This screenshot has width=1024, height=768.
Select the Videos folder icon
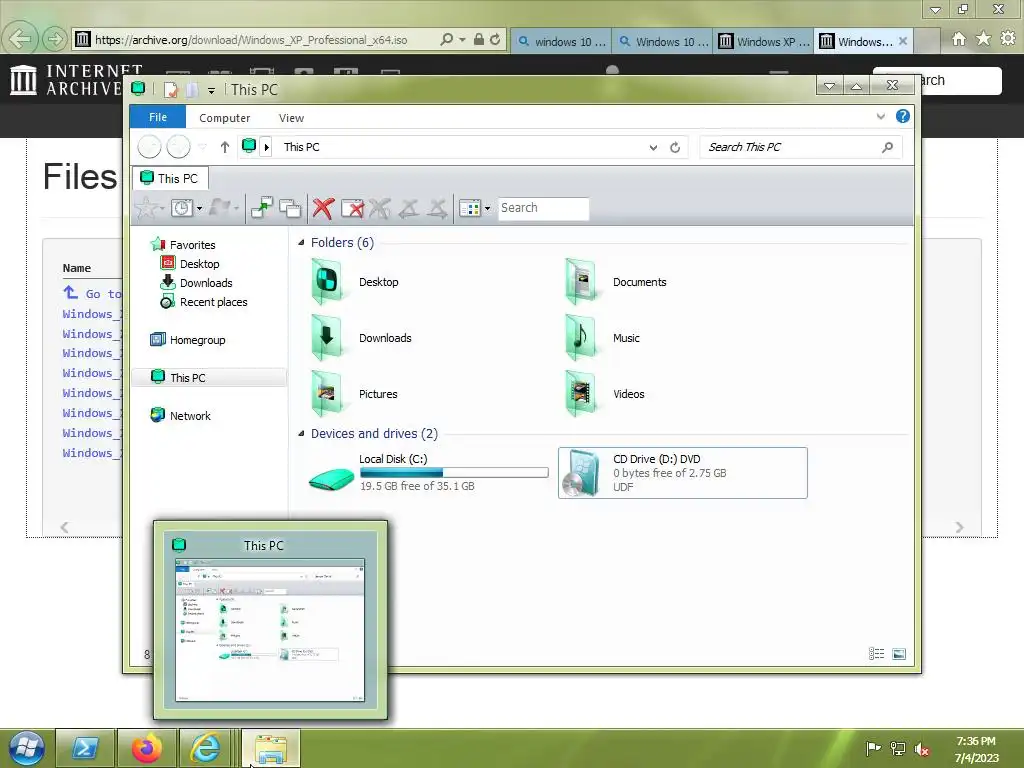click(580, 394)
